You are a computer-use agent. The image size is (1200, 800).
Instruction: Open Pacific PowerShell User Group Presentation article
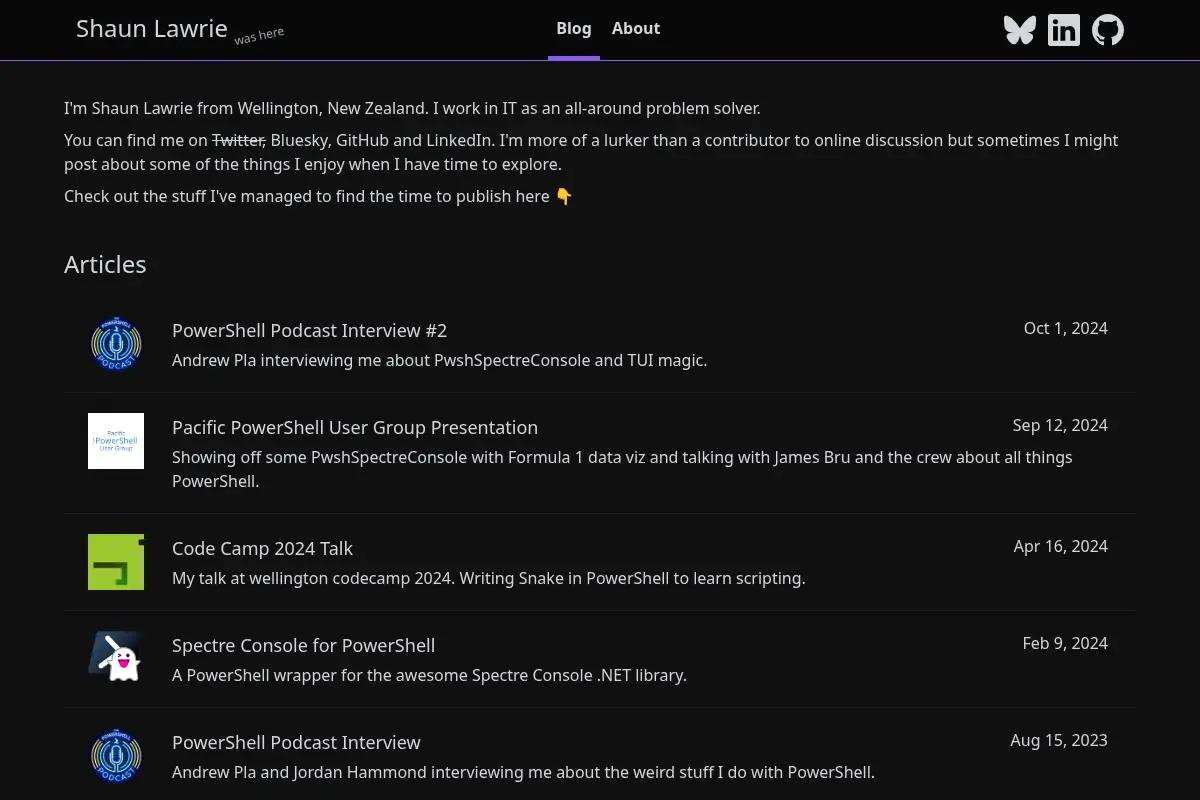click(x=355, y=427)
